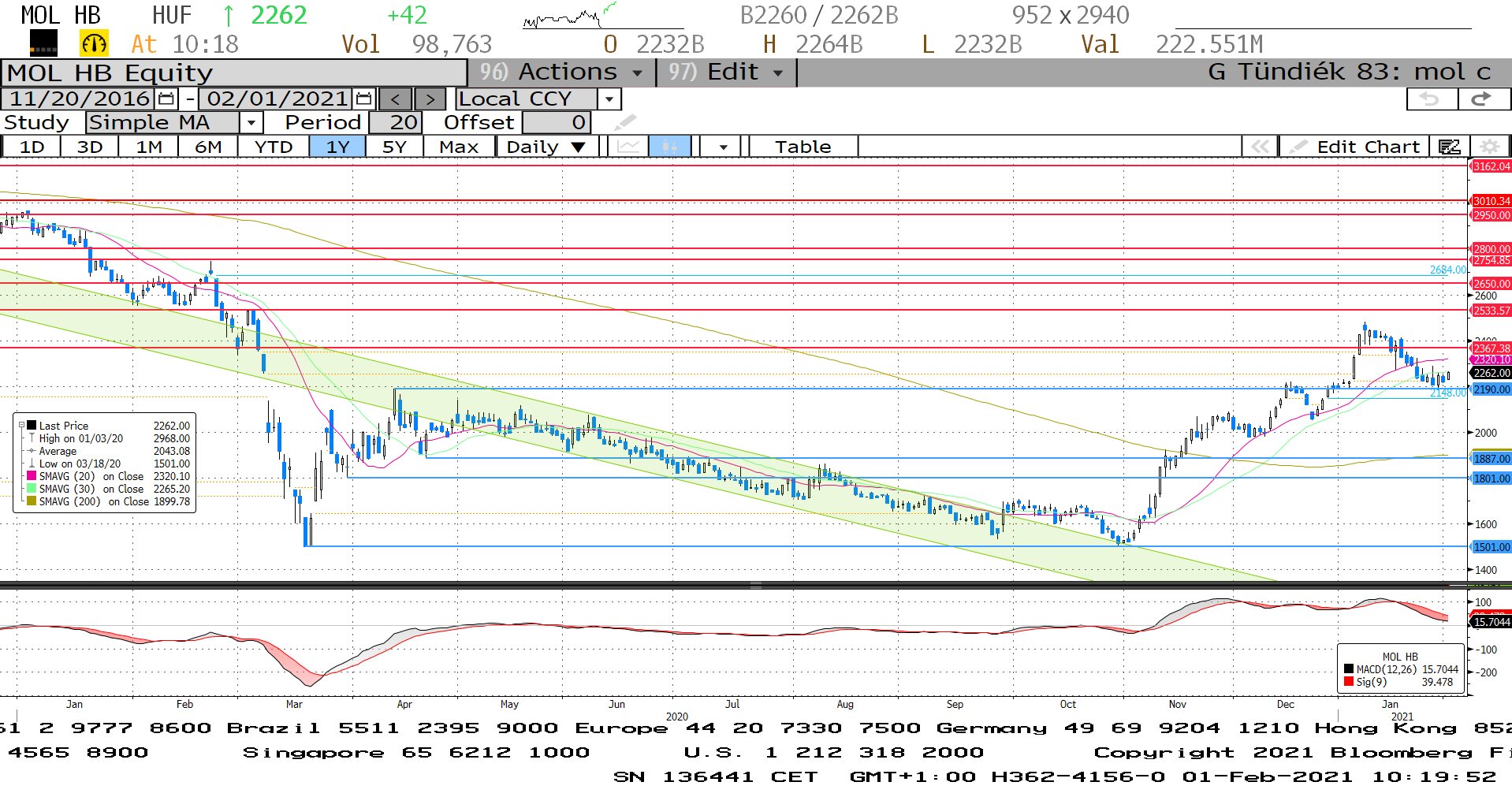
Task: Click the High on 01/03/20 legend row
Action: coord(109,438)
